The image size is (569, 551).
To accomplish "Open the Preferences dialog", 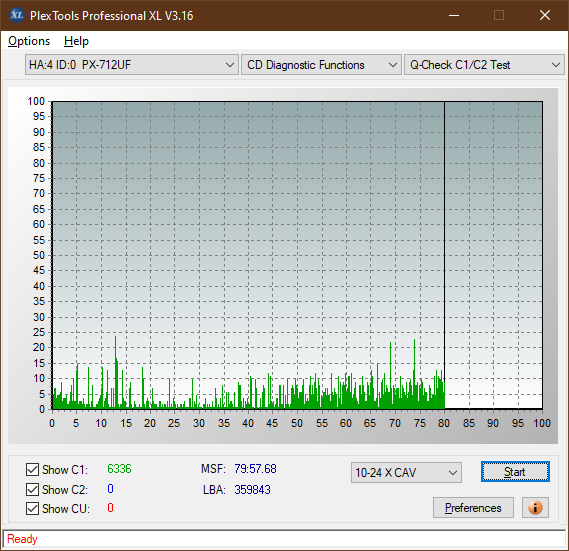I will pos(473,507).
